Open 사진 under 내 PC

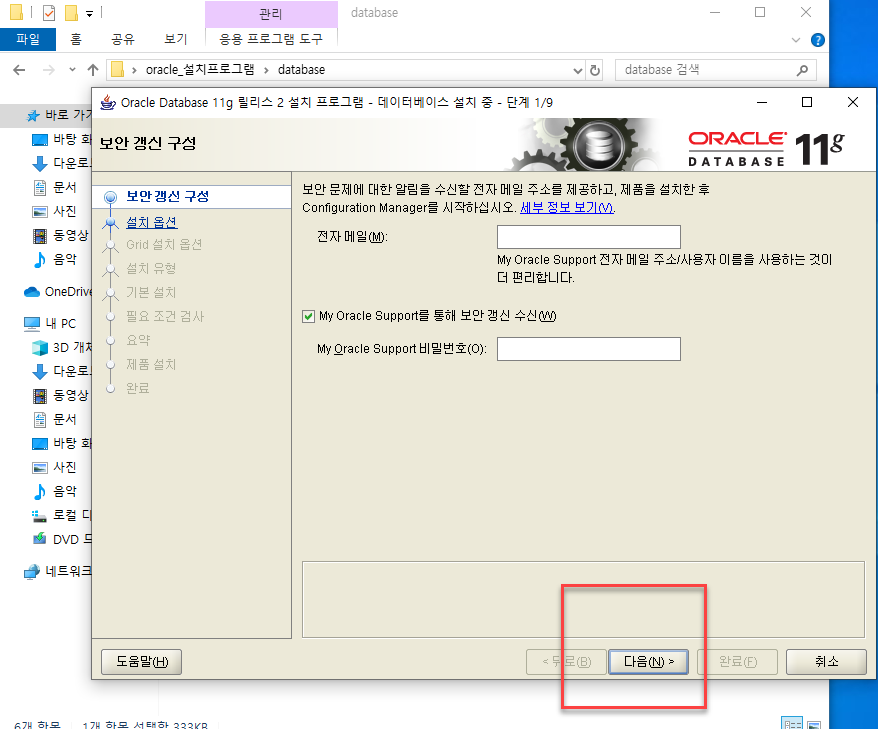click(x=54, y=467)
